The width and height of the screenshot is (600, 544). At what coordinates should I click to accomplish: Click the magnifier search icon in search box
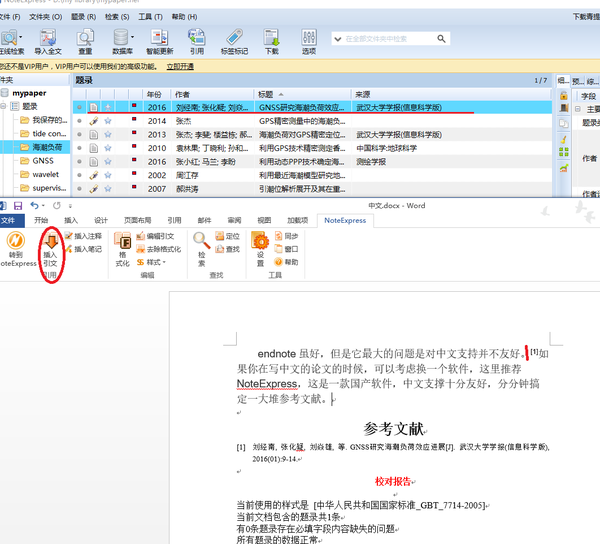click(x=441, y=39)
